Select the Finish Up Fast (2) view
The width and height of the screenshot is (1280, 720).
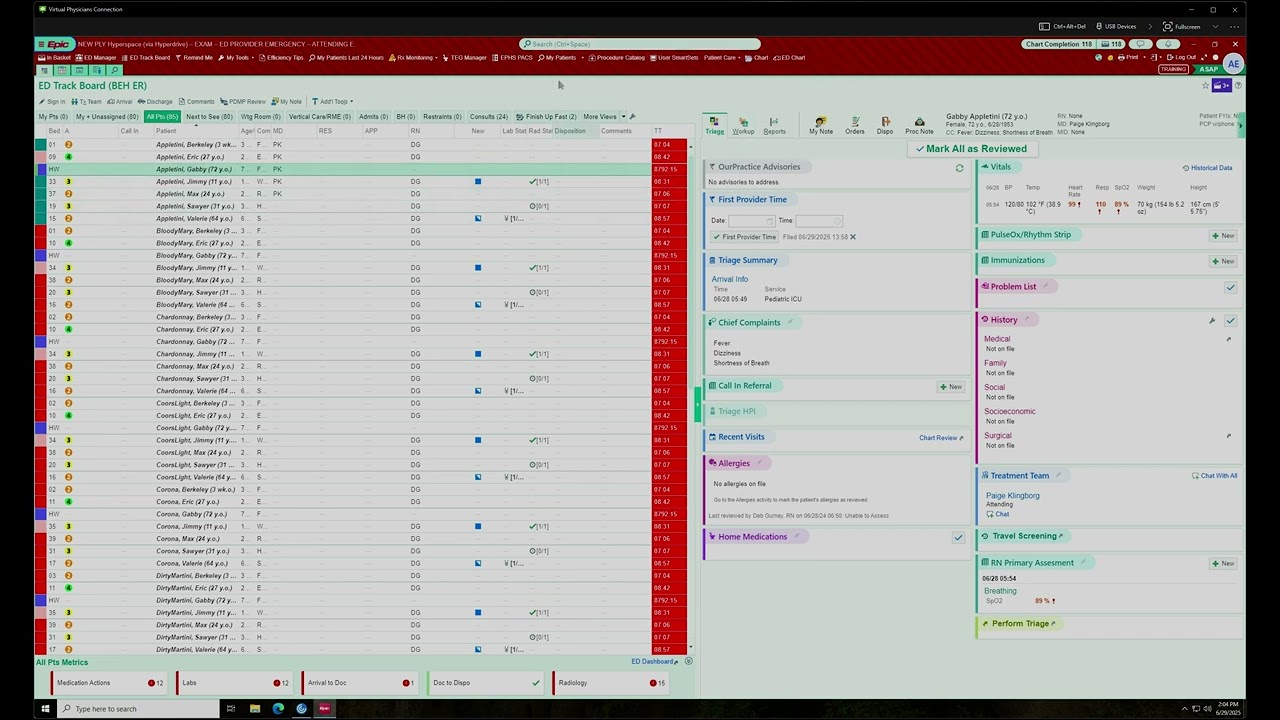pos(546,117)
